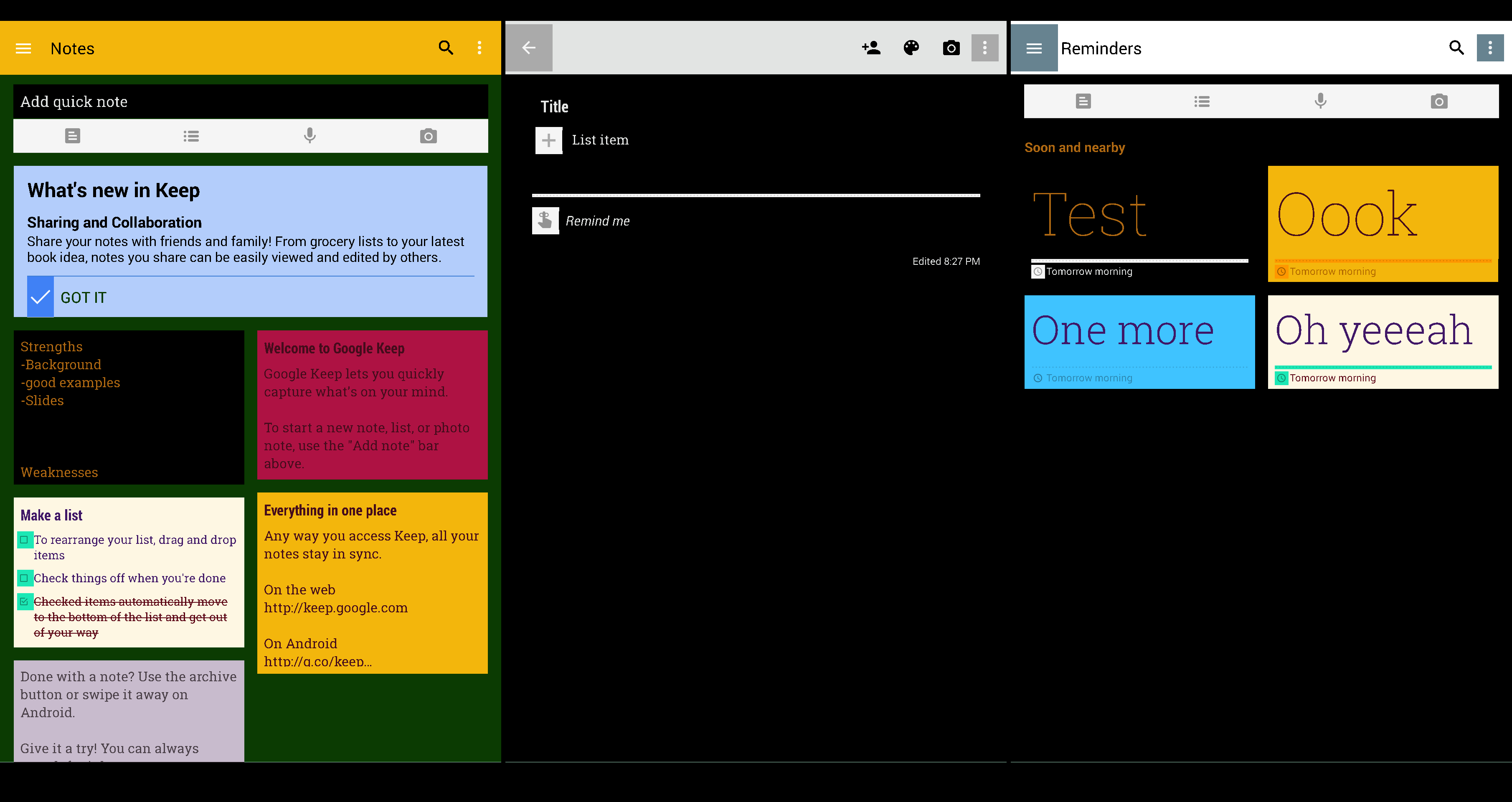Open Welcome to Google Keep note
The height and width of the screenshot is (802, 1512).
click(x=372, y=405)
